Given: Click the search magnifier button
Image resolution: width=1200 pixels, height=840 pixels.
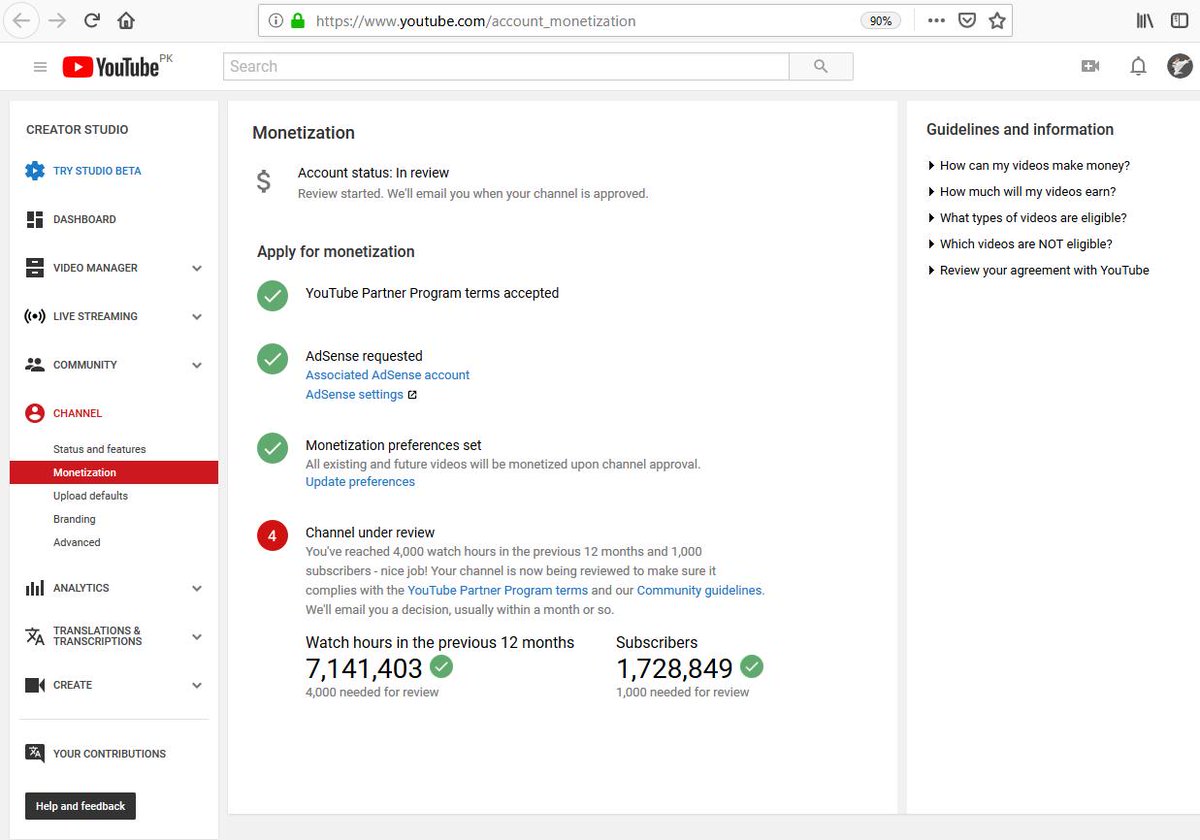Looking at the screenshot, I should [821, 66].
